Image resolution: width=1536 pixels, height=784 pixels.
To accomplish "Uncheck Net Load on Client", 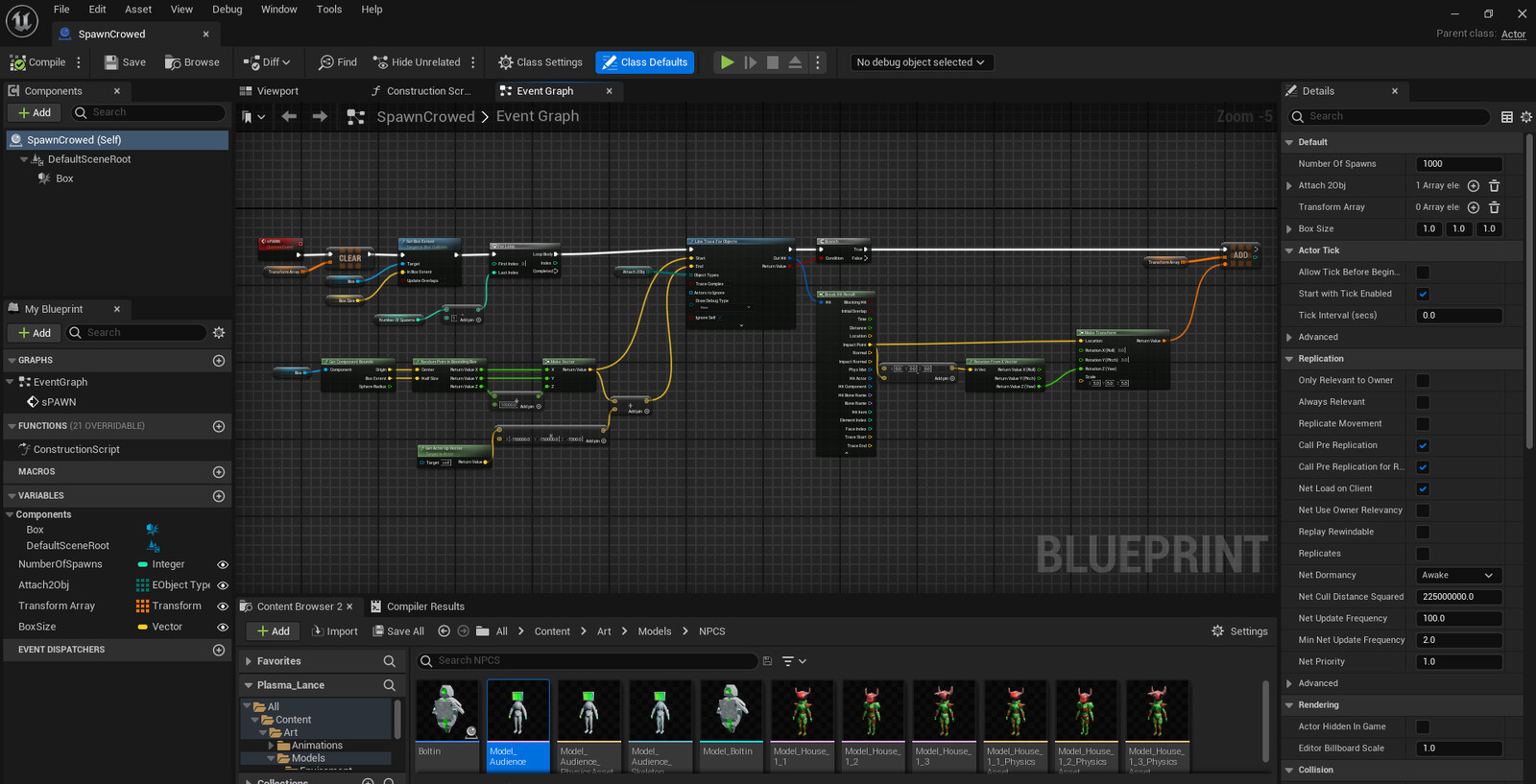I will 1423,489.
